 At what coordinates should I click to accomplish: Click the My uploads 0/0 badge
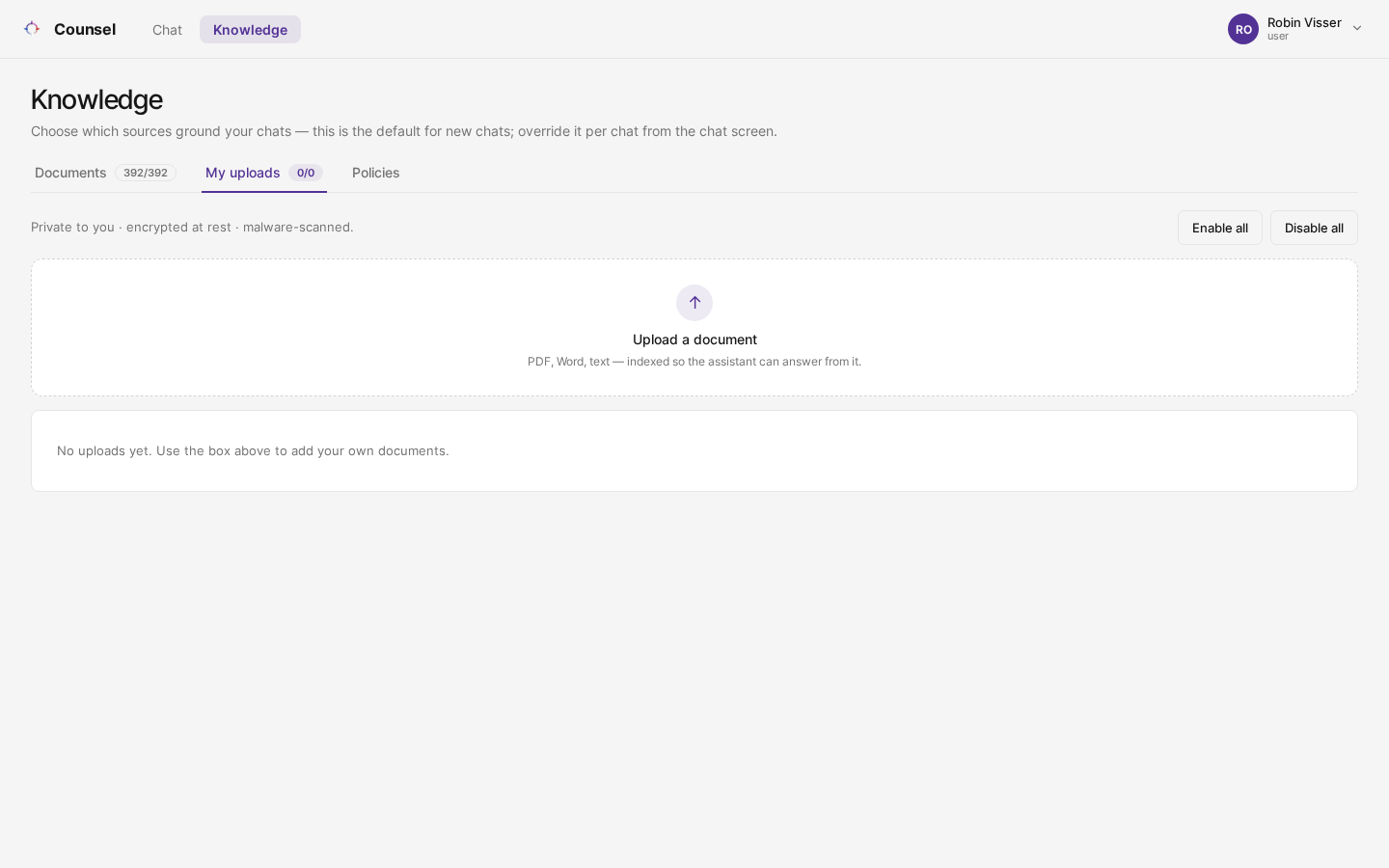306,173
